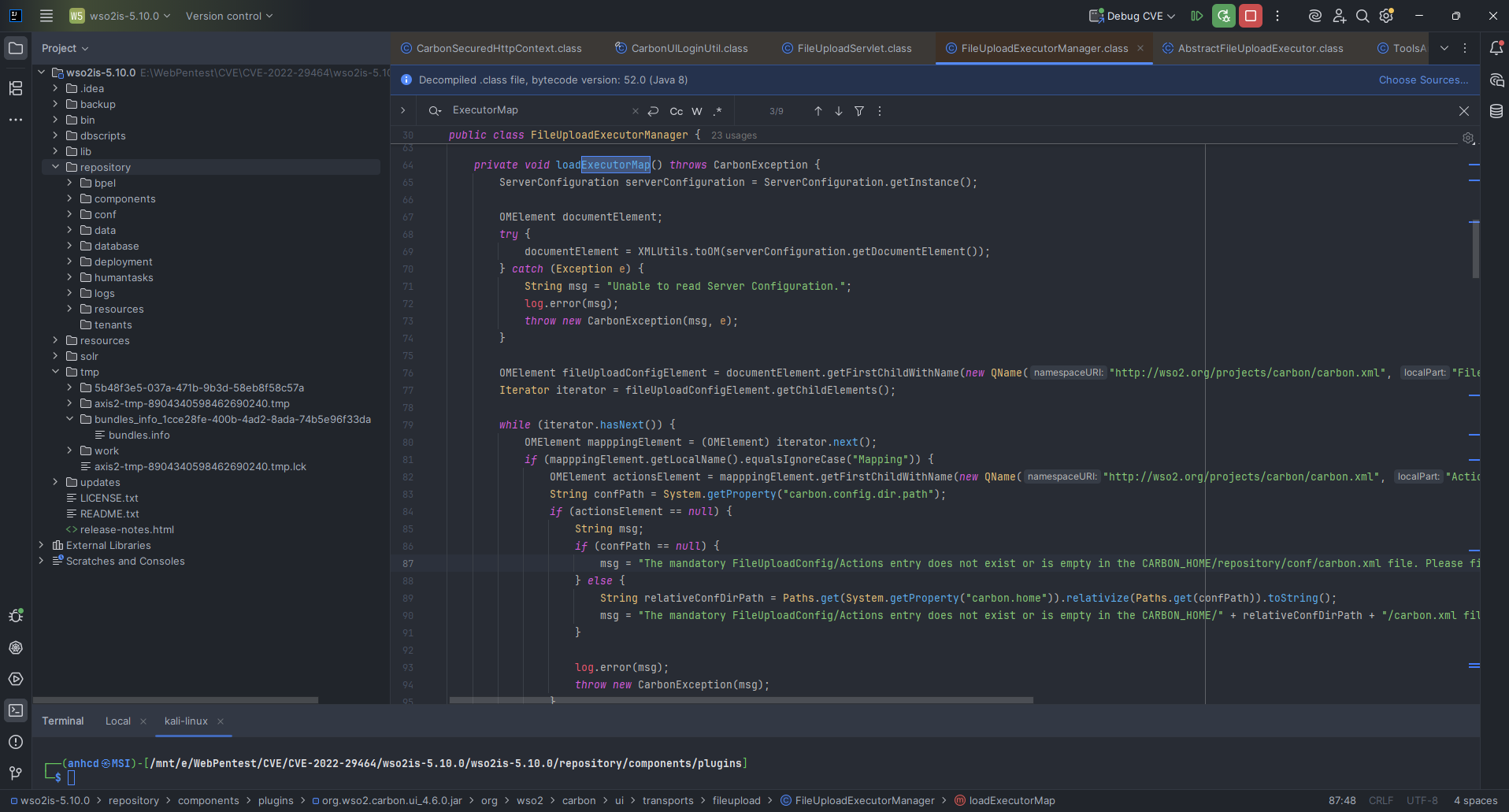
Task: Open the Structure tool window
Action: pos(16,88)
